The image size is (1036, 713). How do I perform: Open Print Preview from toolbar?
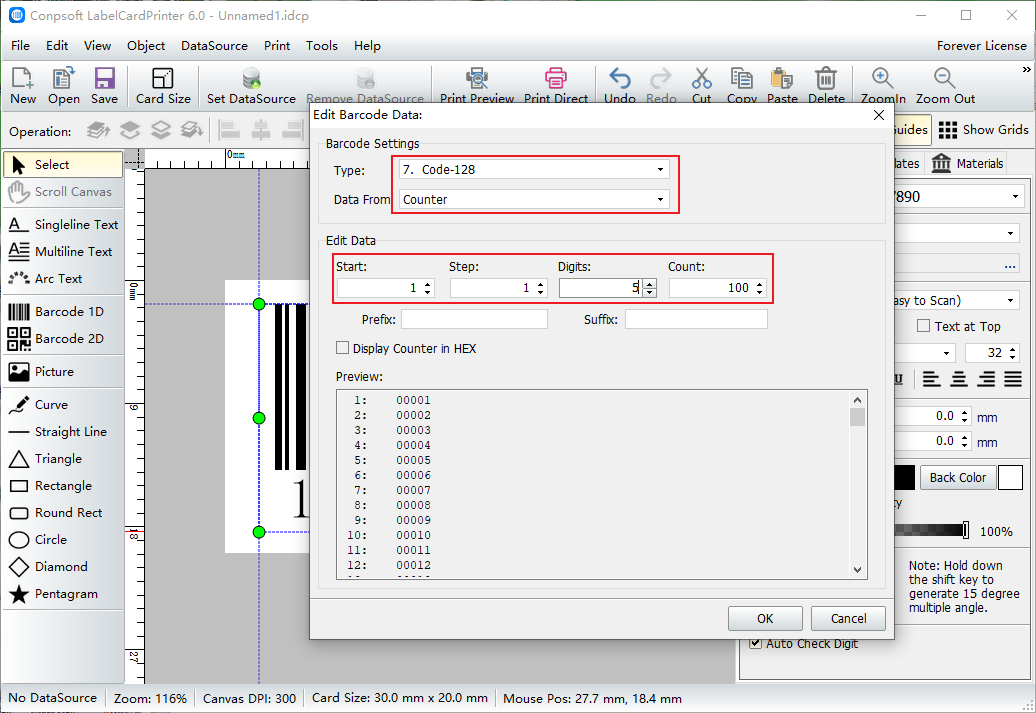tap(477, 86)
